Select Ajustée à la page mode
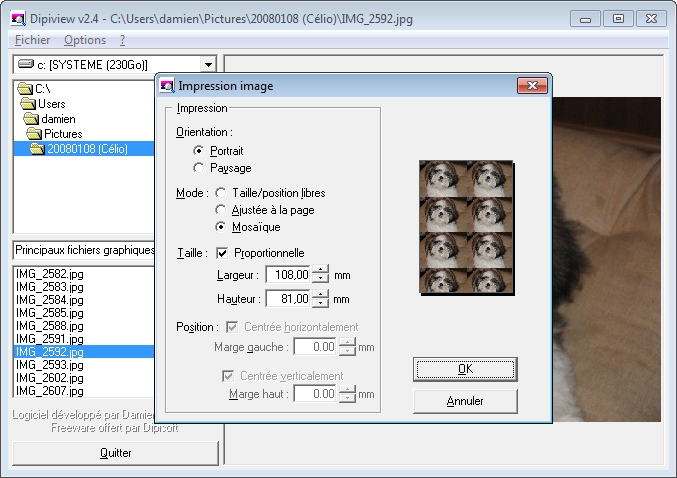 point(221,210)
